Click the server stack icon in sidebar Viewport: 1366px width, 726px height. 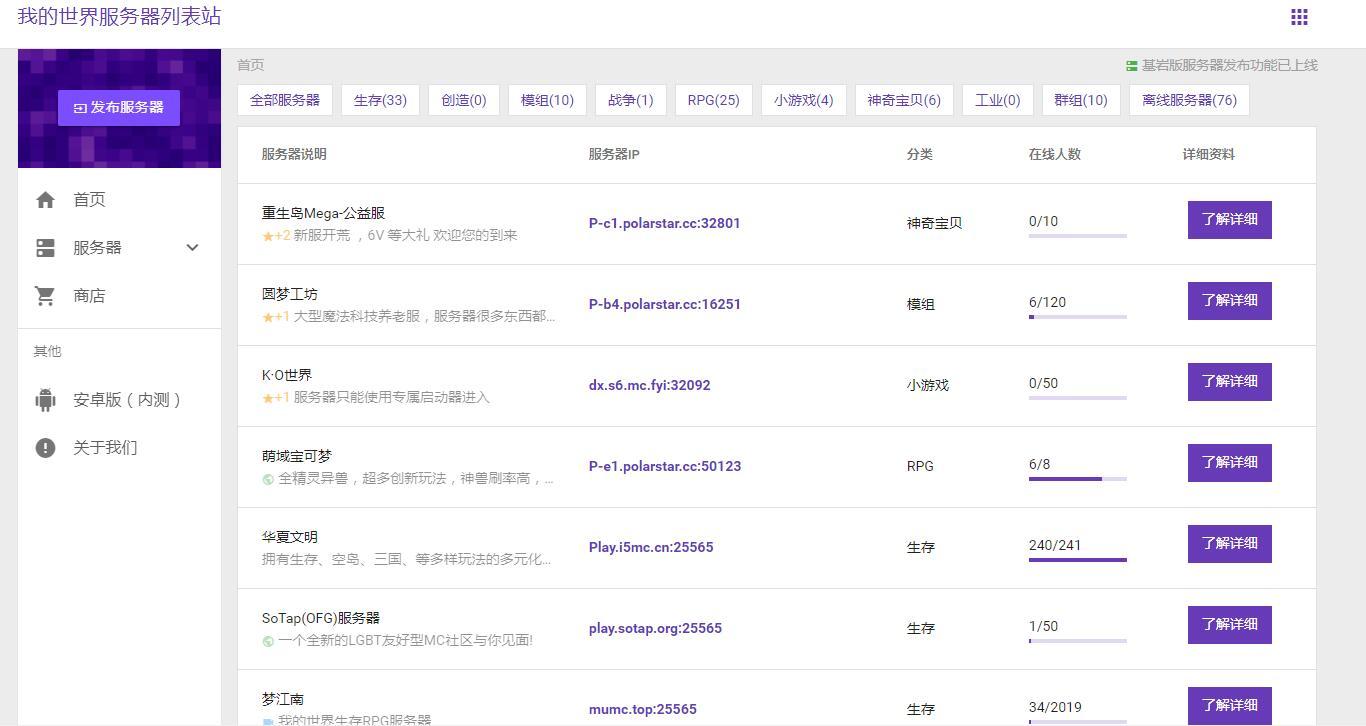pos(45,248)
